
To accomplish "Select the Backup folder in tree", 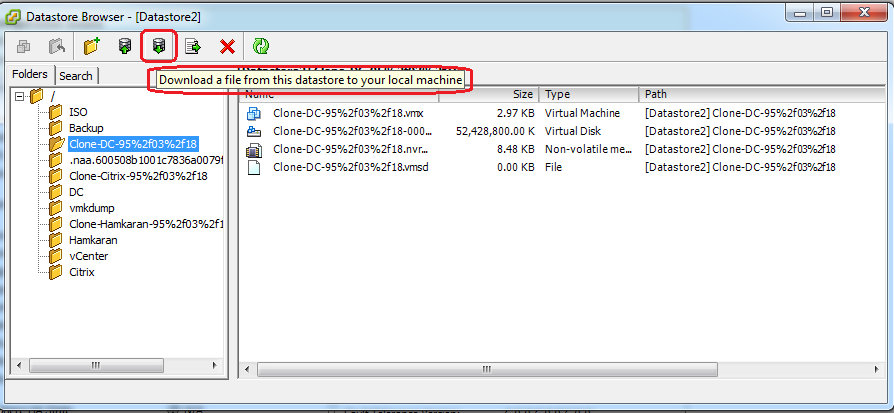I will click(x=86, y=128).
